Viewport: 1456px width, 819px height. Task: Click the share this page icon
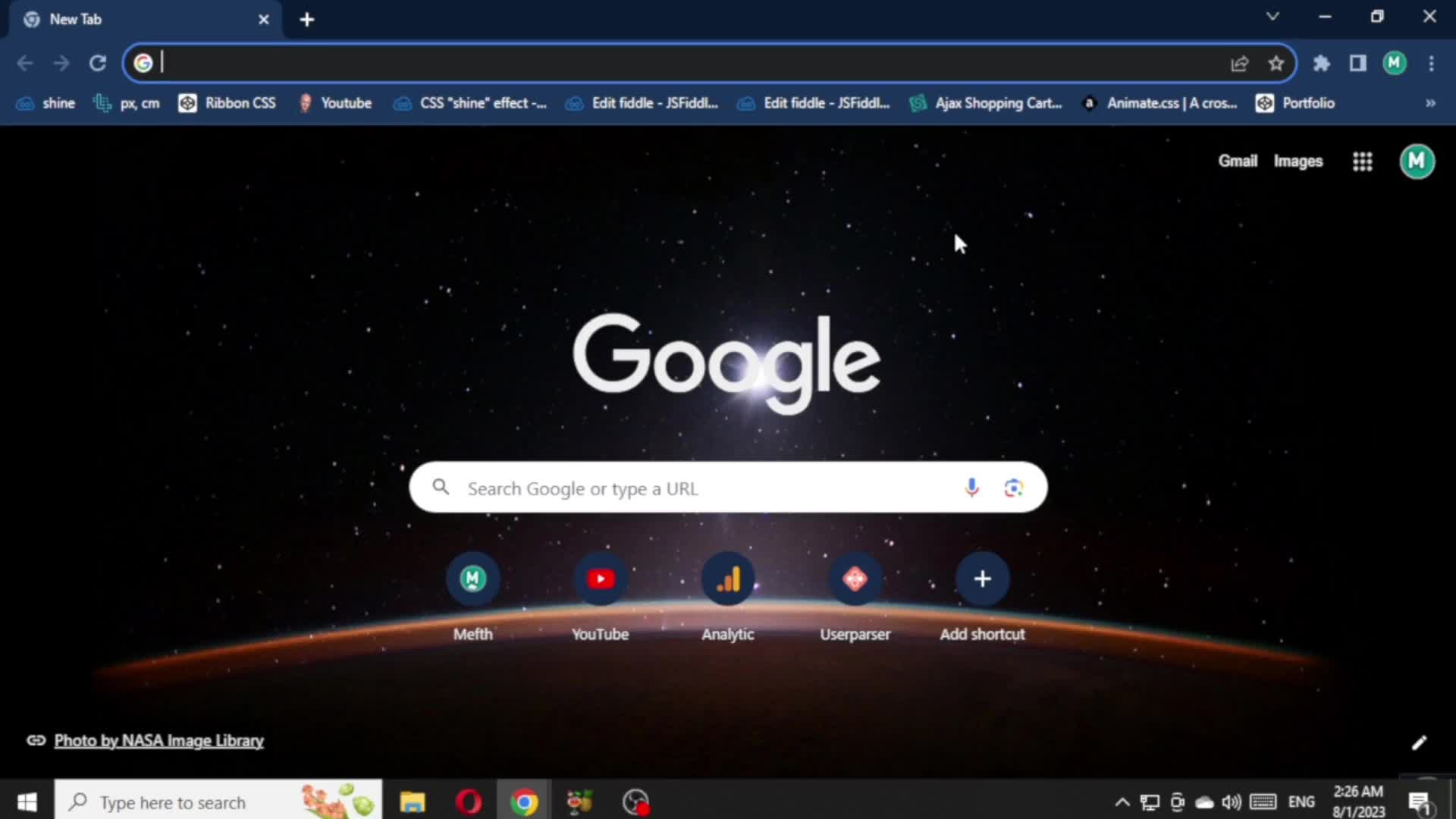(x=1239, y=64)
